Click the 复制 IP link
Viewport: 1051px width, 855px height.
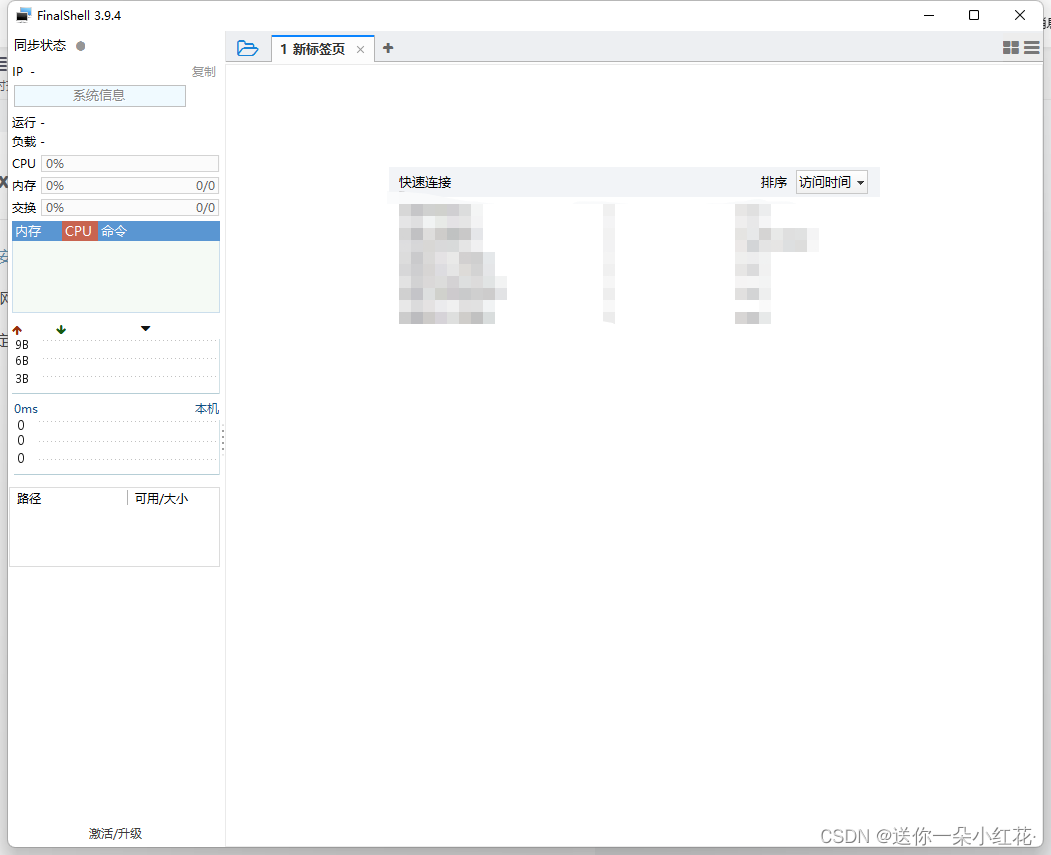click(203, 72)
